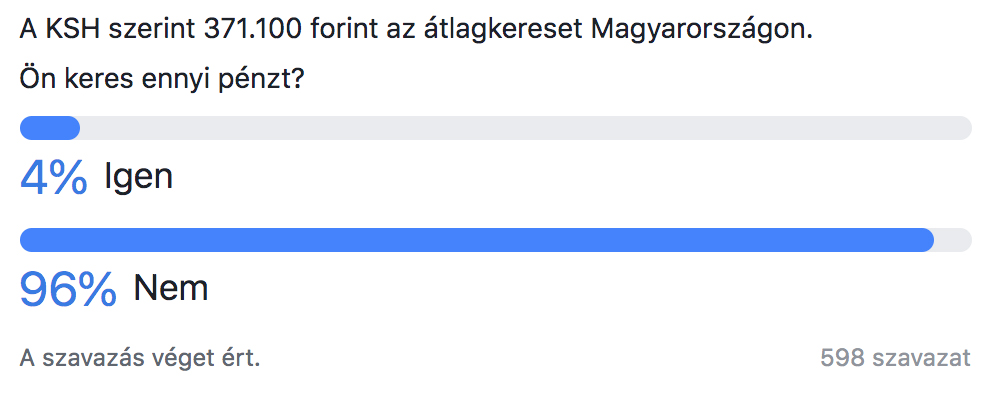Choose the Nem answer label
This screenshot has width=992, height=406.
(171, 288)
